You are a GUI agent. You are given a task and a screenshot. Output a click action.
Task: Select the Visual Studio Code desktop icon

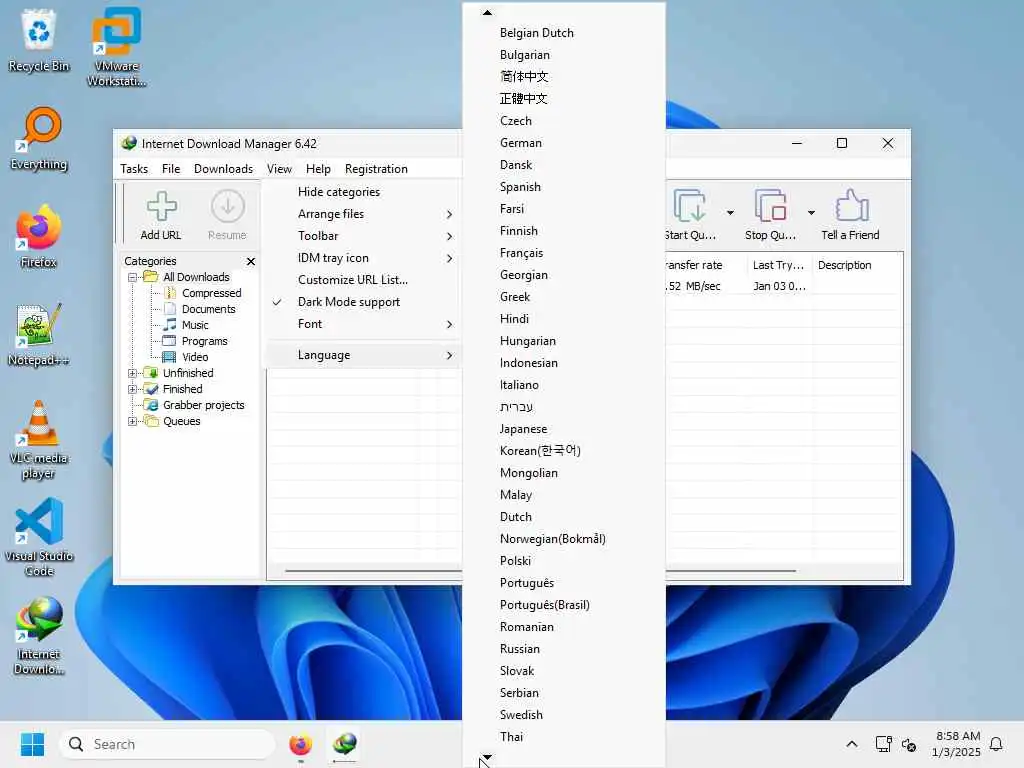(x=39, y=537)
